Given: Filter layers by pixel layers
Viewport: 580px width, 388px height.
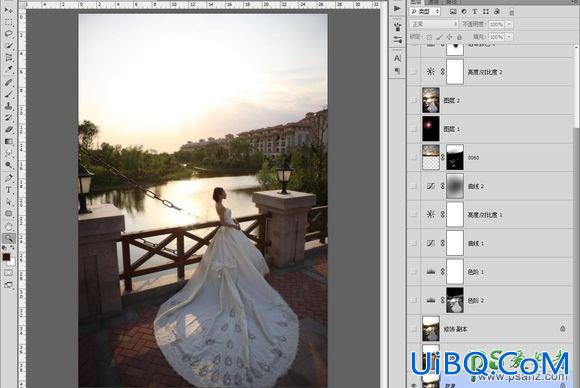Looking at the screenshot, I should click(453, 12).
